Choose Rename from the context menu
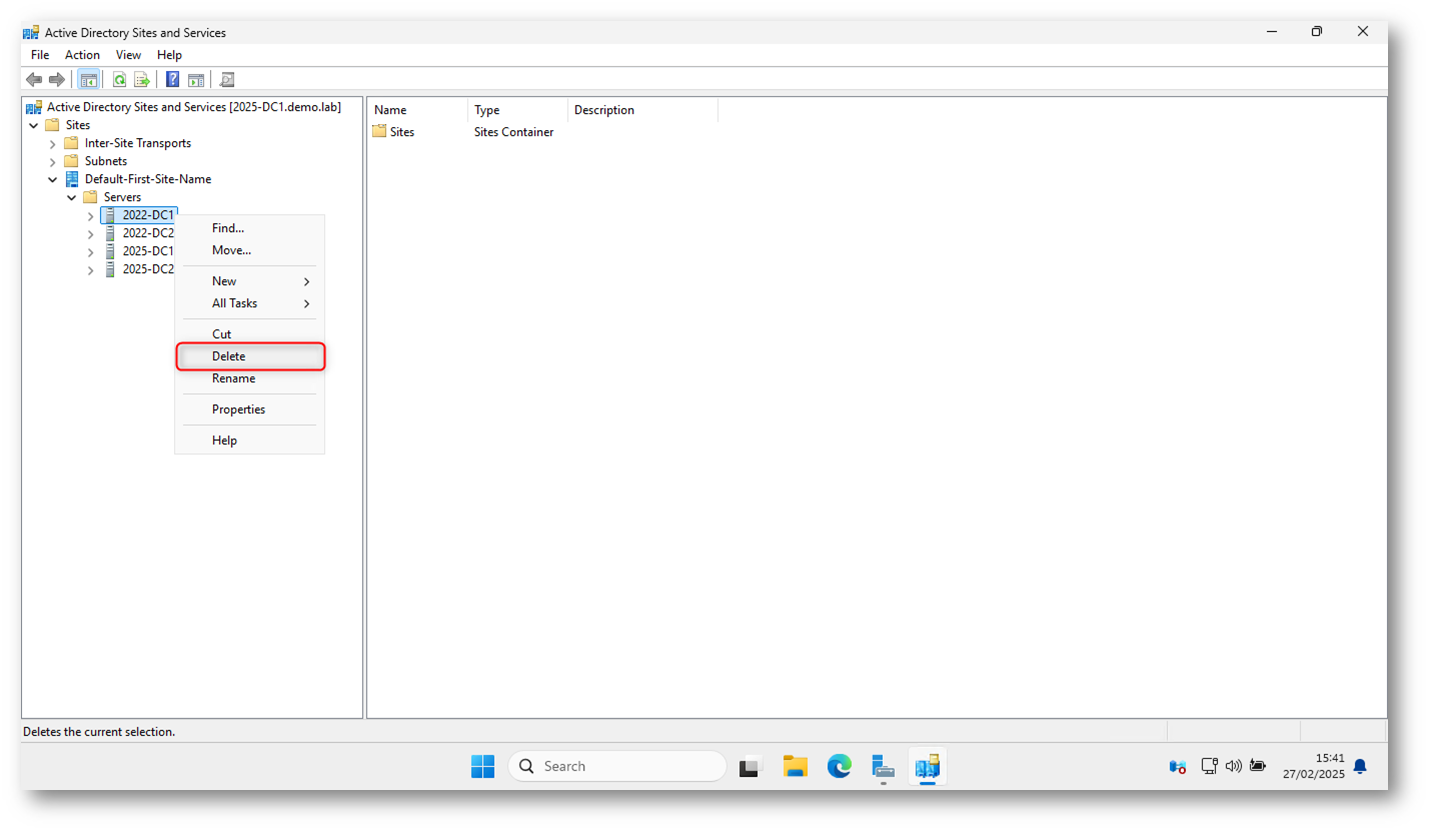This screenshot has width=1430, height=832. pos(250,378)
